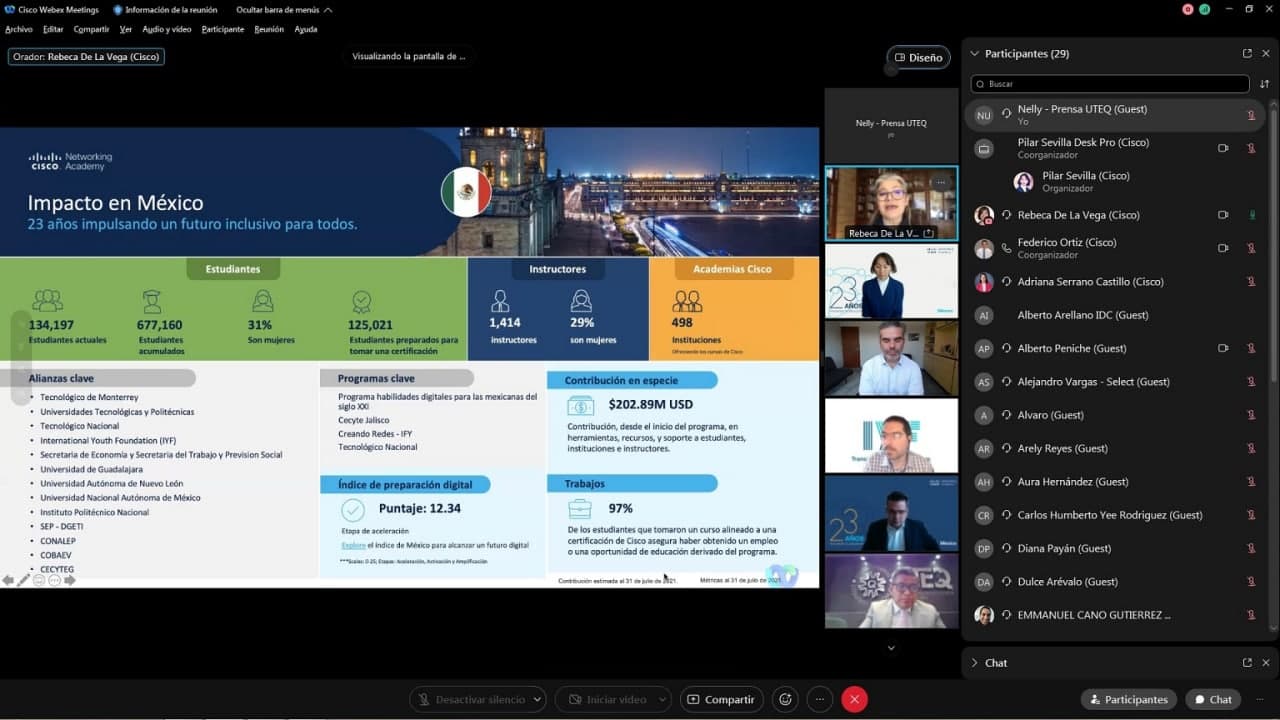The width and height of the screenshot is (1280, 720).
Task: Click the Explore link in the shared slide
Action: click(353, 545)
